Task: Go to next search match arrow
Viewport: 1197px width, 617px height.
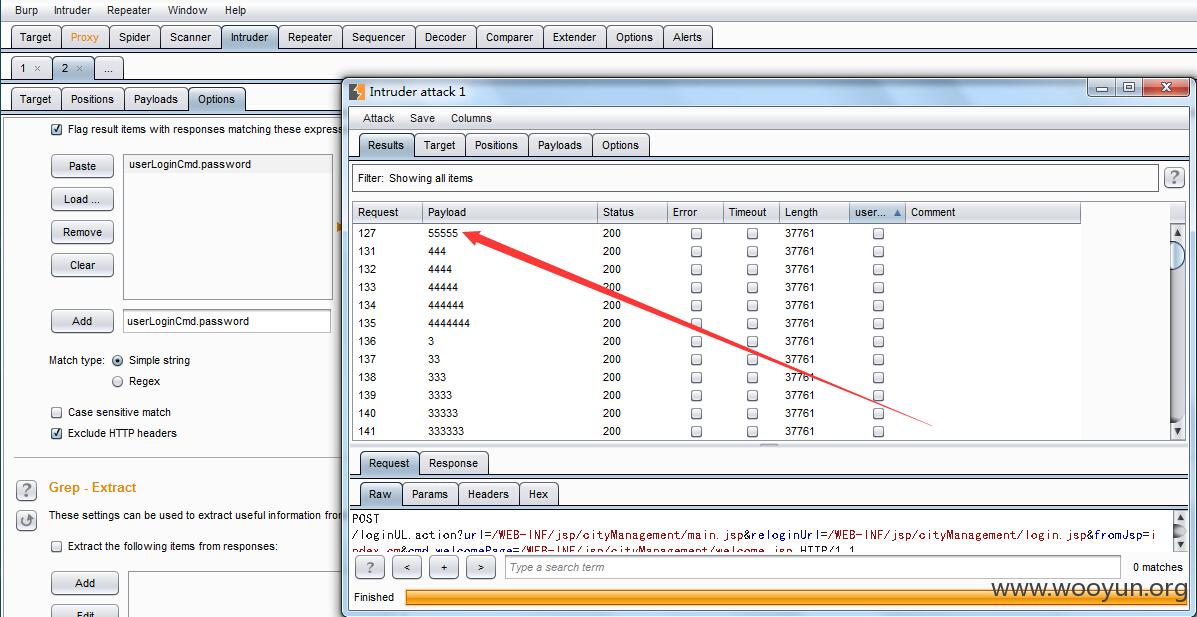Action: pyautogui.click(x=480, y=567)
